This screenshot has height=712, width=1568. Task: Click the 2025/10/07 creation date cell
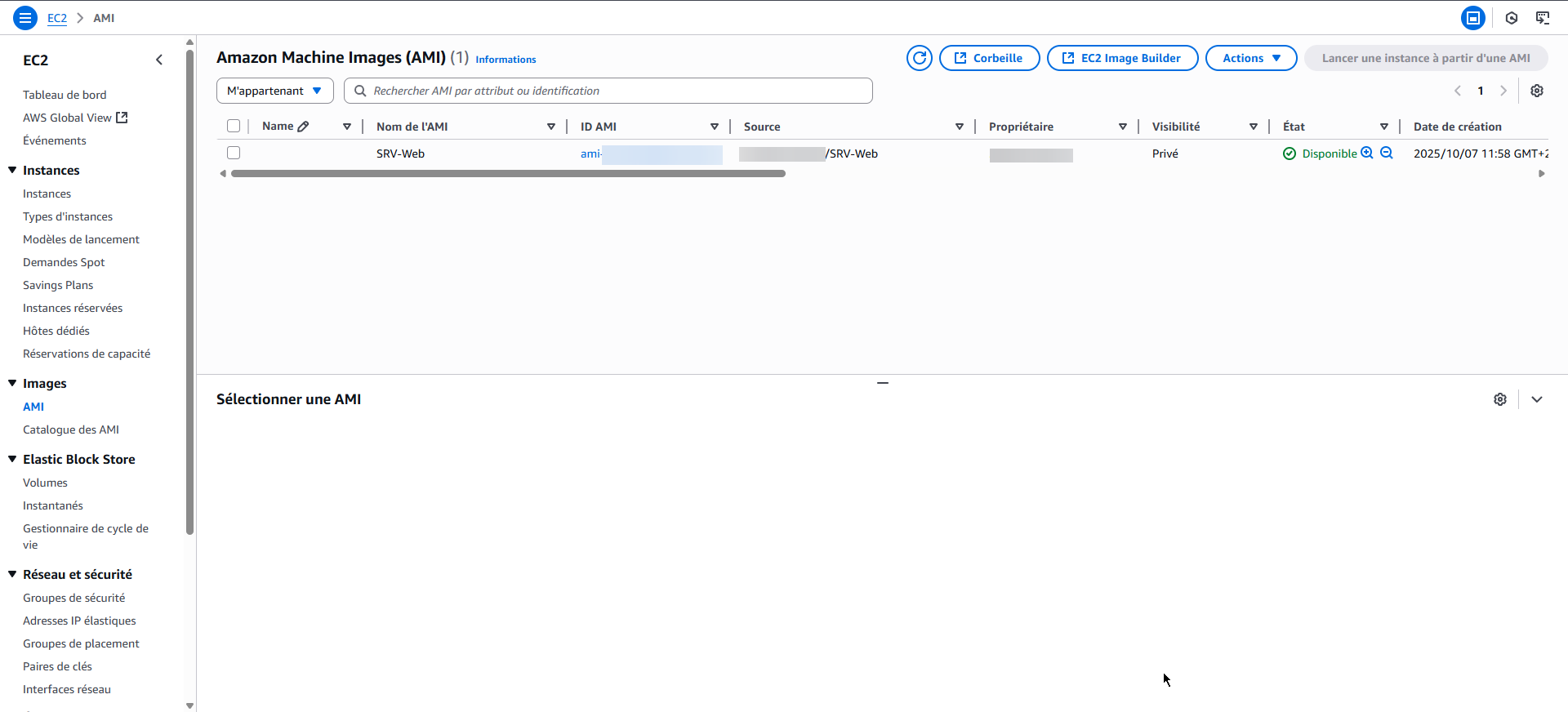point(1481,154)
